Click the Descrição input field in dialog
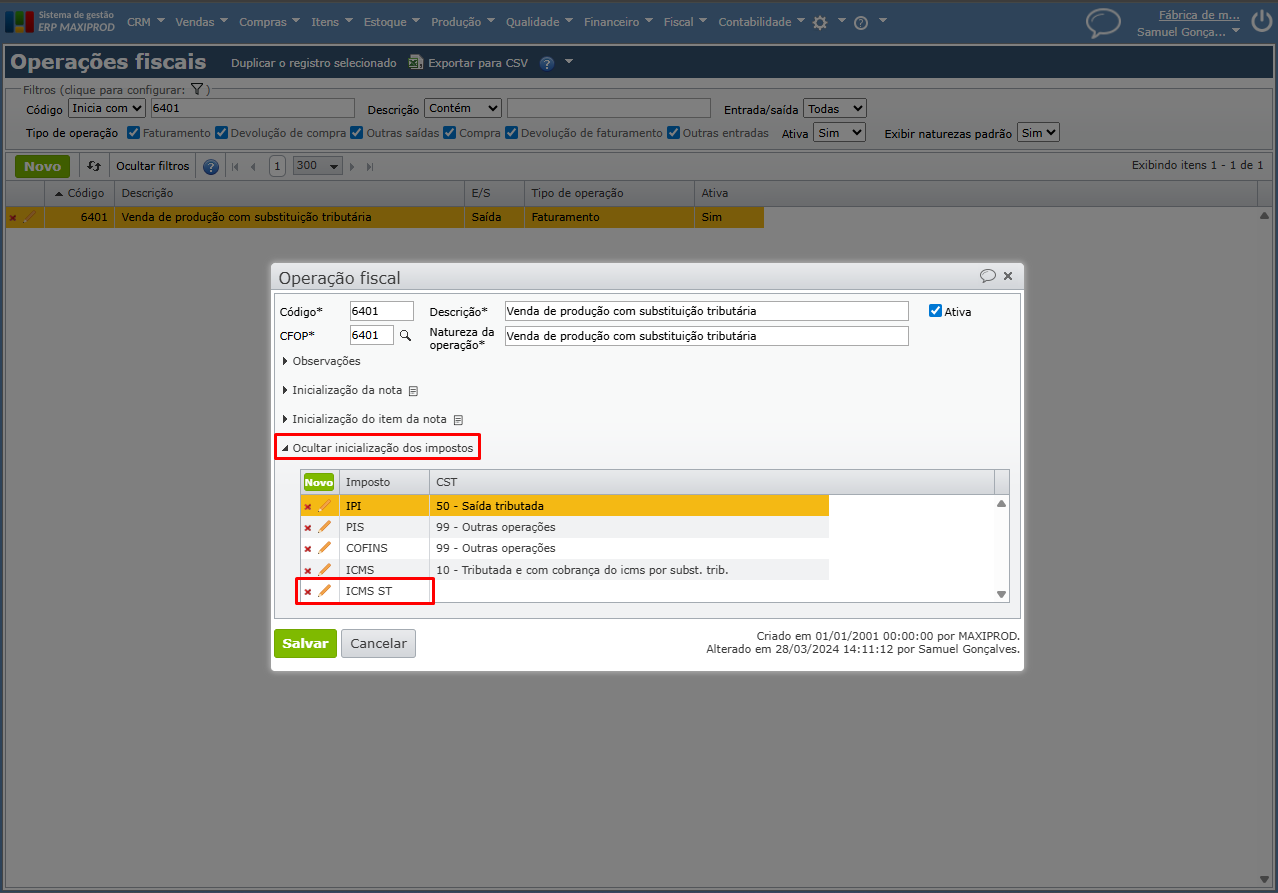The width and height of the screenshot is (1278, 893). [706, 311]
